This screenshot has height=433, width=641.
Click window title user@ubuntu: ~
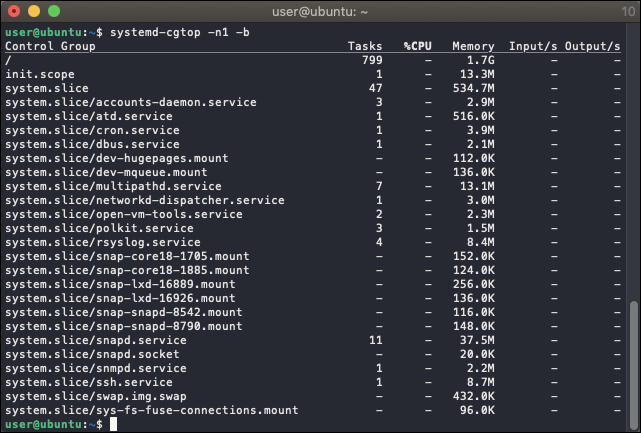(x=320, y=11)
